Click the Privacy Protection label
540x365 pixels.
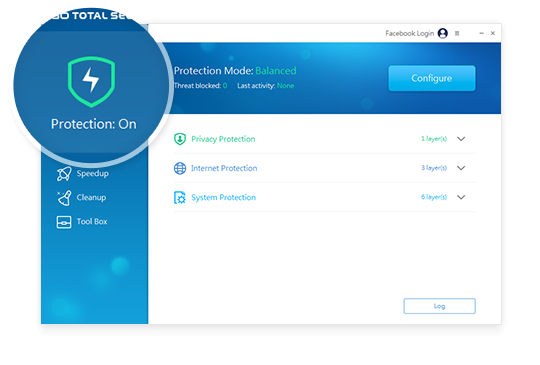point(223,139)
